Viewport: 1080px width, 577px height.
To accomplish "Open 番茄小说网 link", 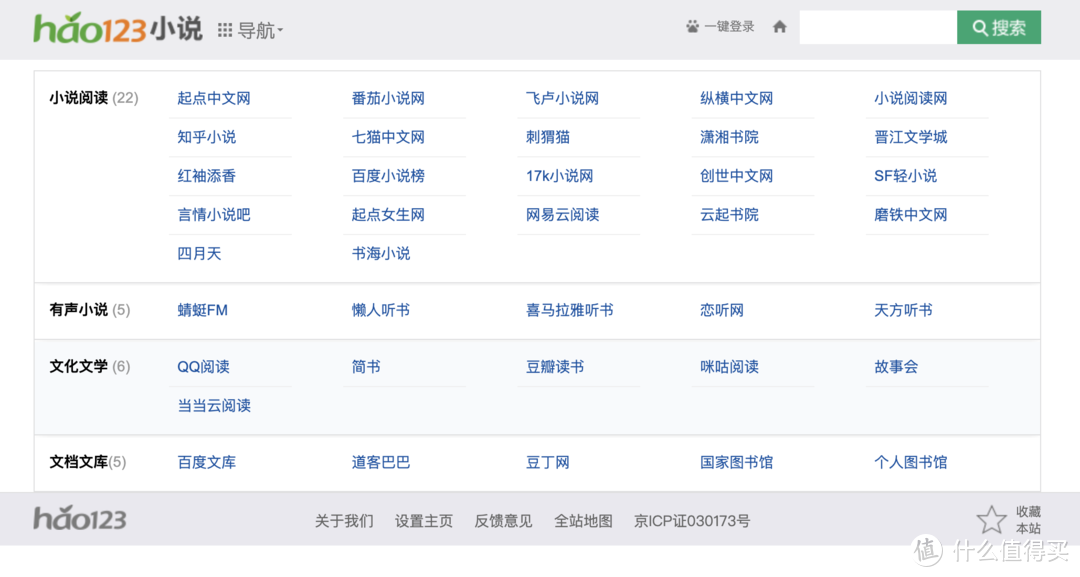I will click(388, 98).
